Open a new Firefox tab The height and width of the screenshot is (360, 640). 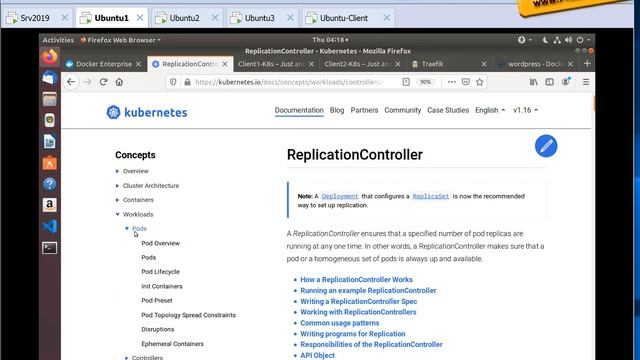click(x=587, y=64)
